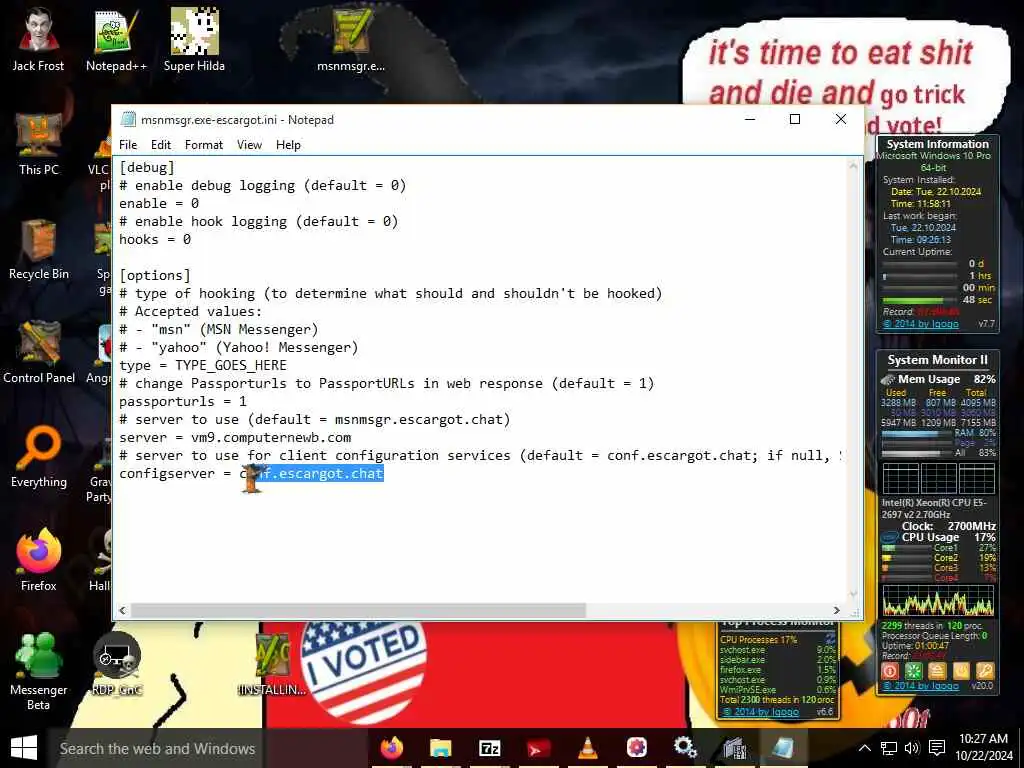The width and height of the screenshot is (1024, 768).
Task: Click the CPU Usage graph in System Monitor II
Action: click(x=938, y=601)
